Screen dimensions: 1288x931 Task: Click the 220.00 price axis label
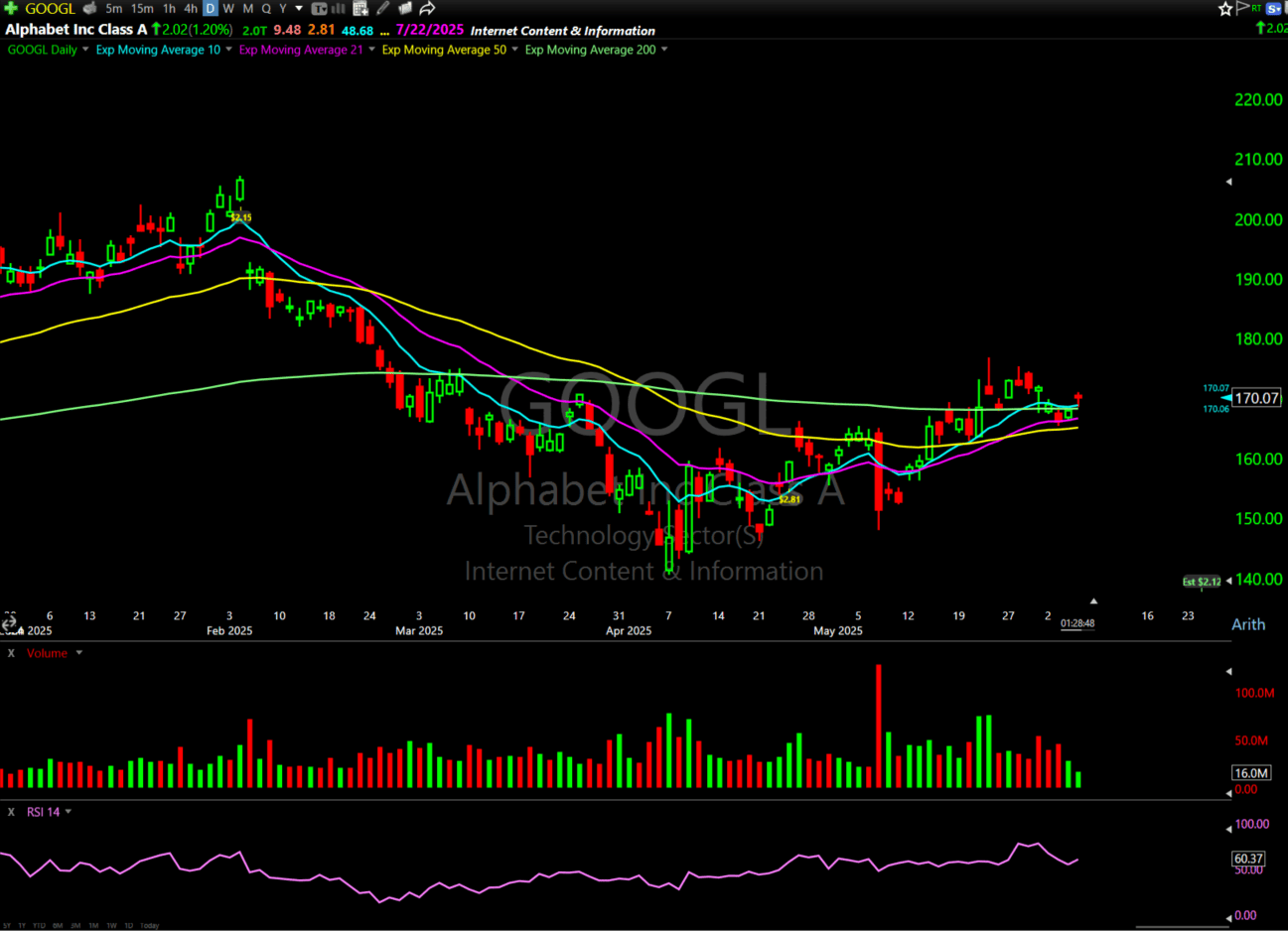pos(1258,99)
